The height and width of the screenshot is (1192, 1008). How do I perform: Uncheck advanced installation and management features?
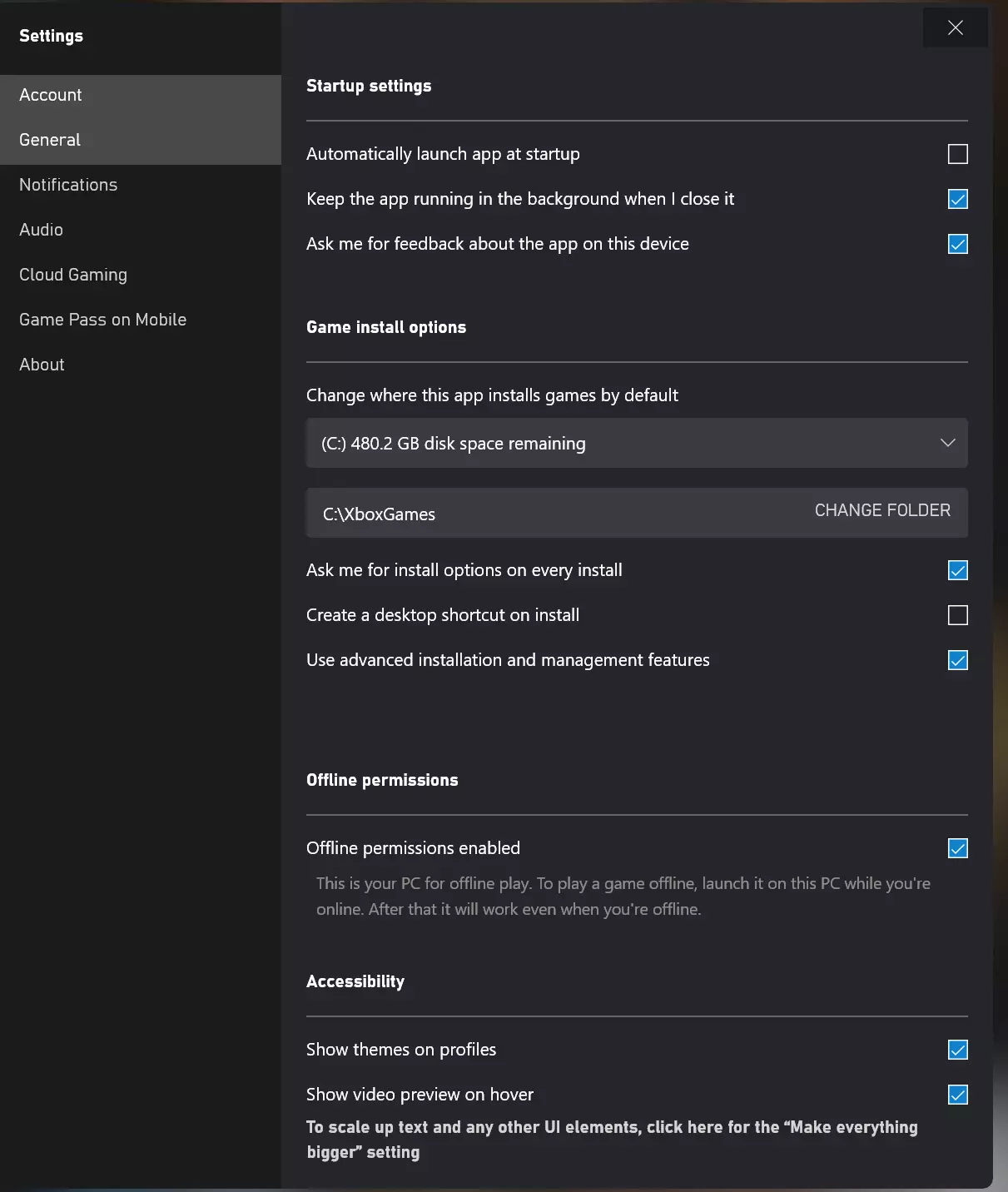coord(958,660)
